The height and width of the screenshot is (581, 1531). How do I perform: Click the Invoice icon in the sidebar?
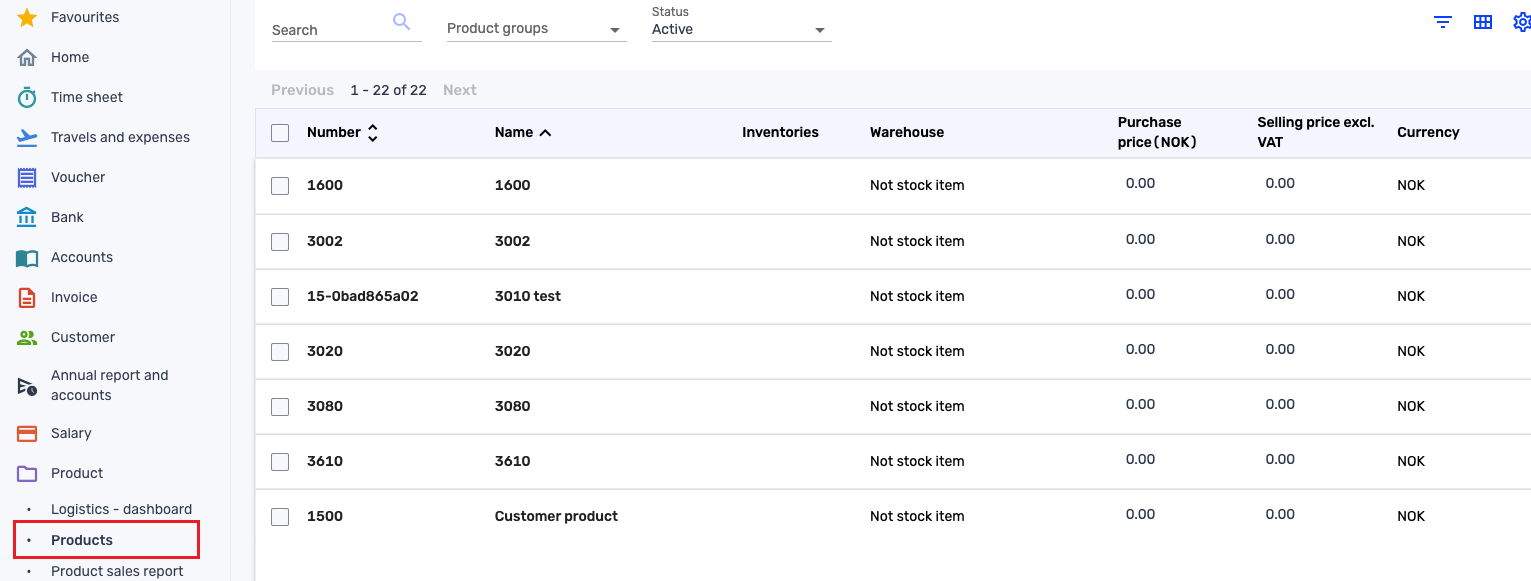(27, 297)
